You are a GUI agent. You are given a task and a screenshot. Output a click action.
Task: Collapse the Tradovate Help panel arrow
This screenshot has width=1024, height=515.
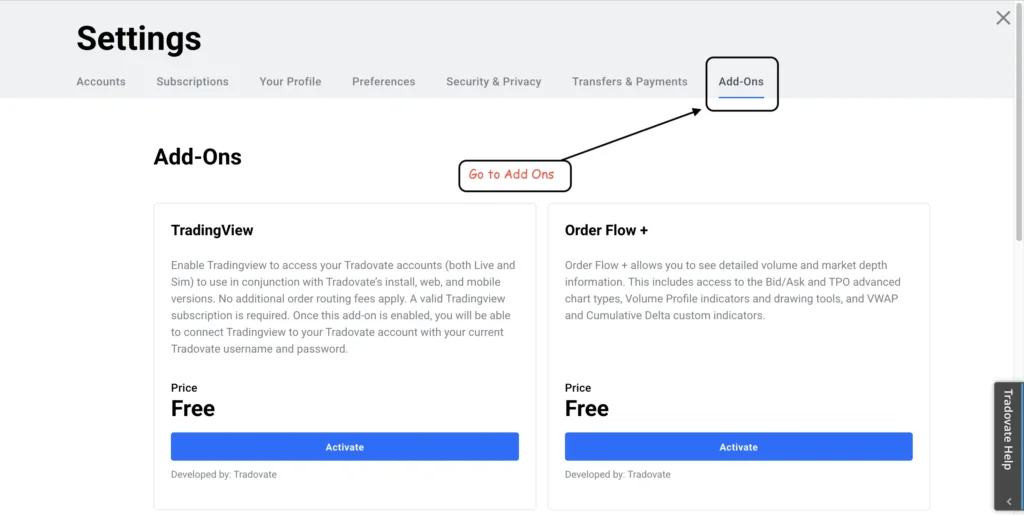[x=1008, y=500]
